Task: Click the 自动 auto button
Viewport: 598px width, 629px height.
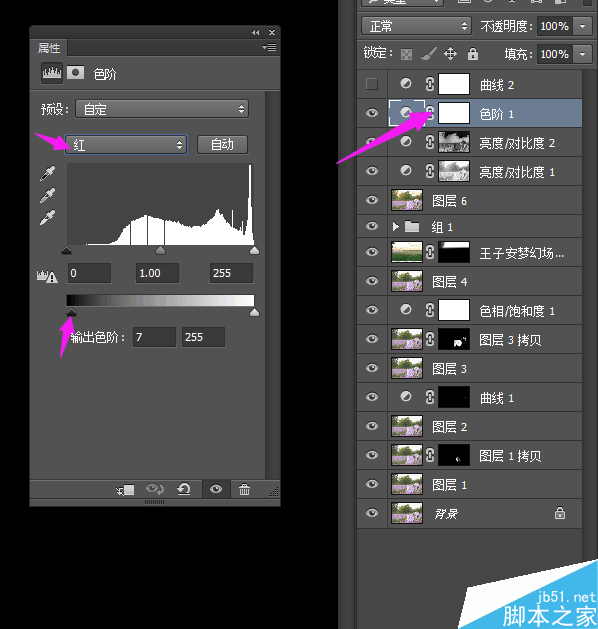Action: pos(222,144)
